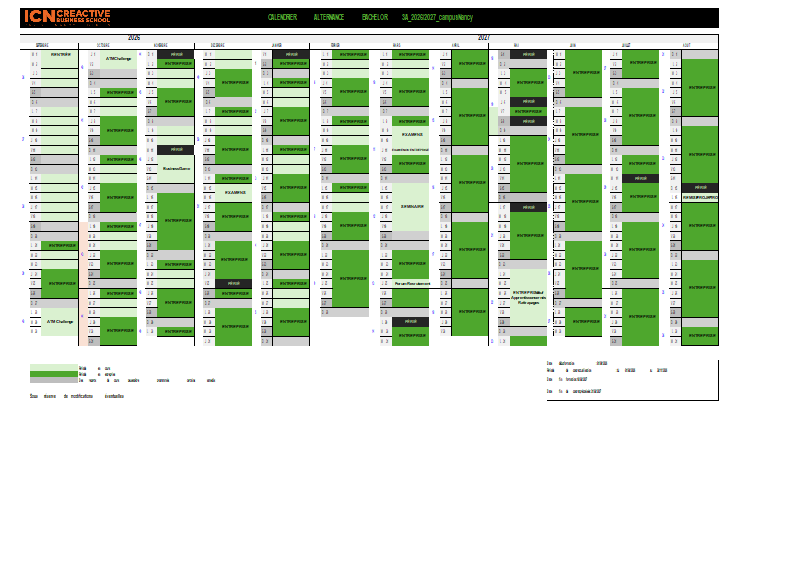Click the 2027 year heading
The height and width of the screenshot is (566, 800).
tap(483, 37)
